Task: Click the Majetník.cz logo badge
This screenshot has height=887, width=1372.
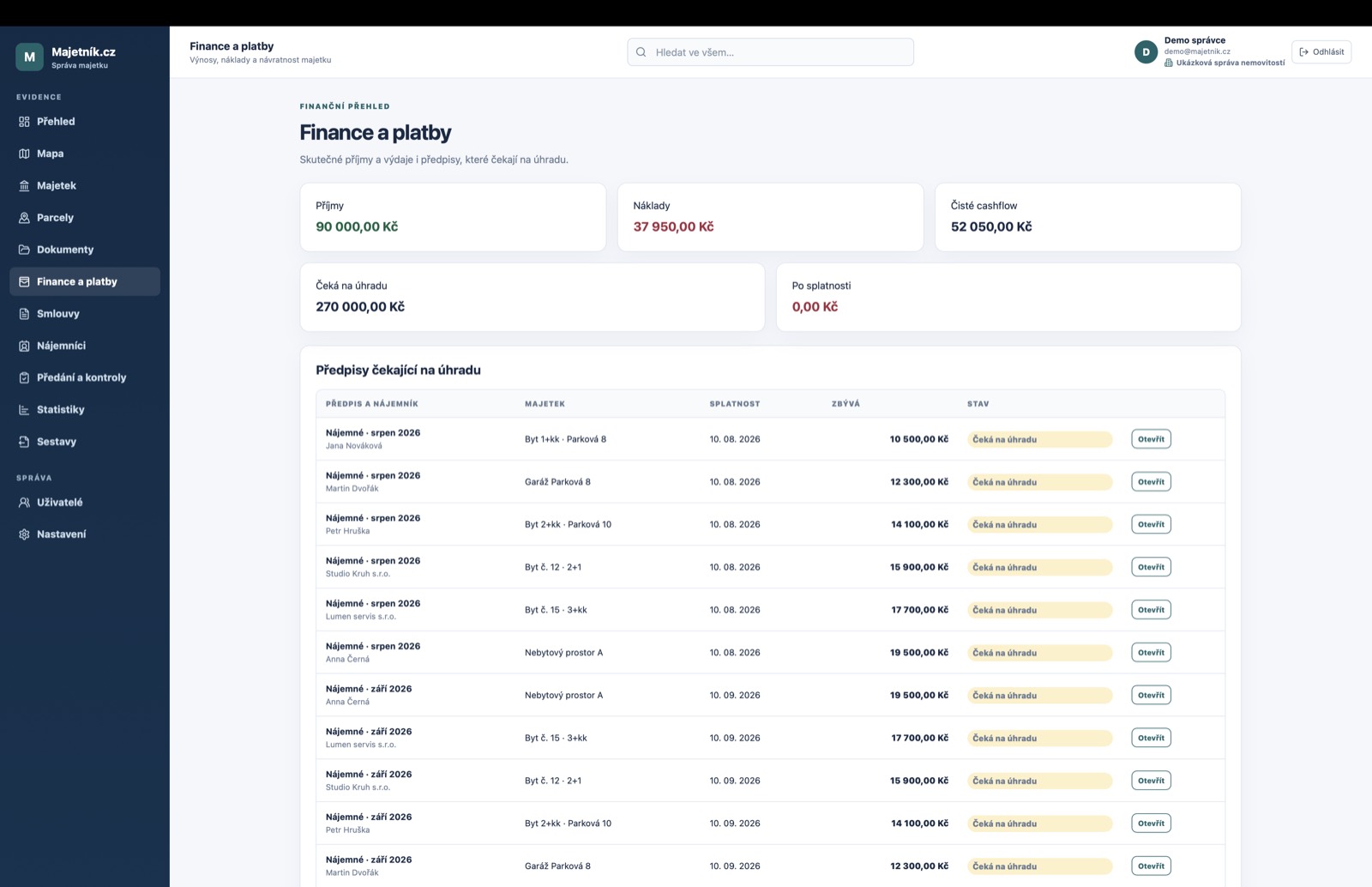Action: tap(29, 57)
